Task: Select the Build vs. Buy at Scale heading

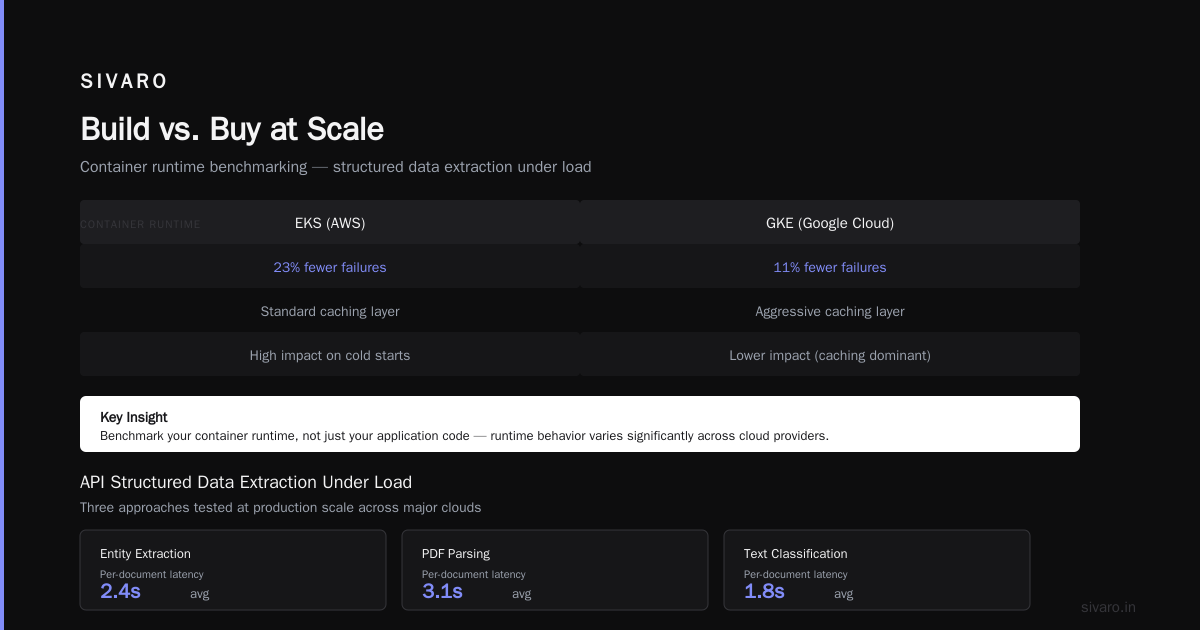Action: (x=232, y=129)
